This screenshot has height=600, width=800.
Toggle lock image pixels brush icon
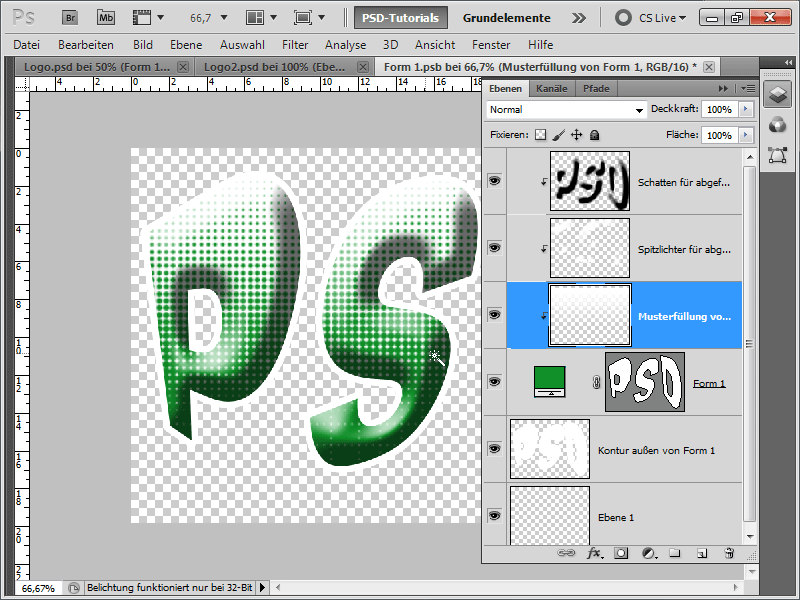559,135
